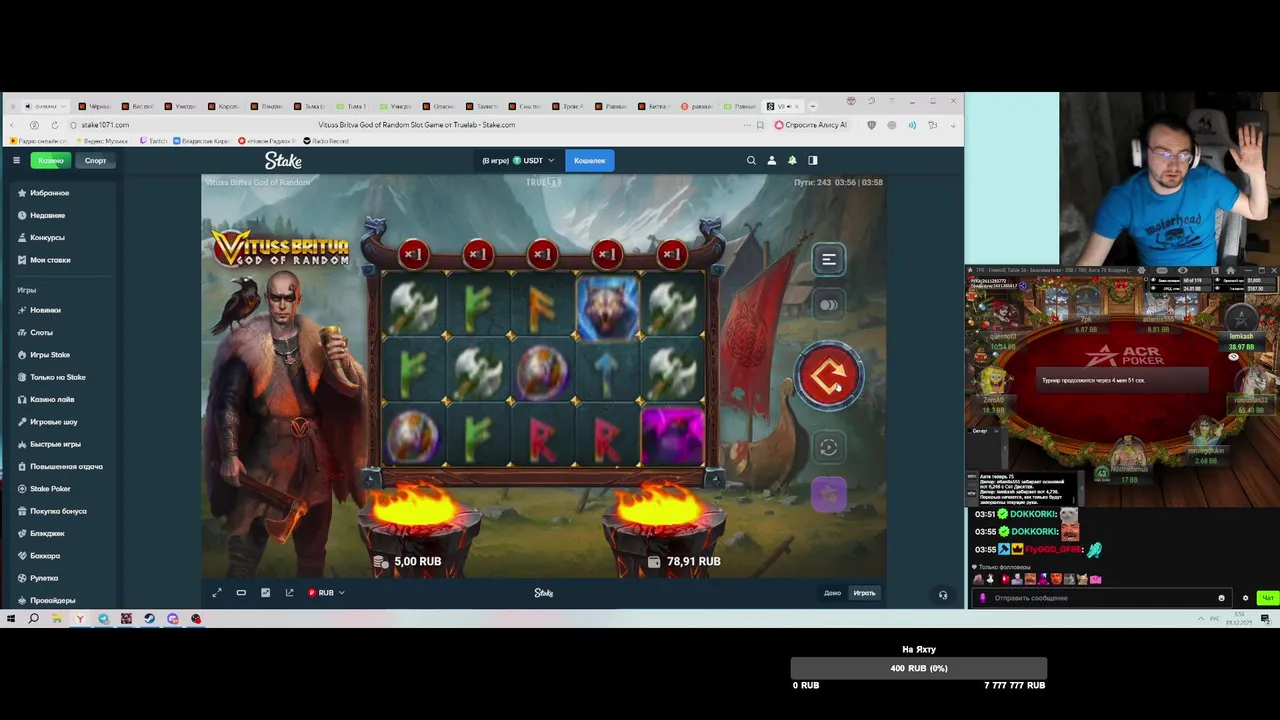Select the wolf symbol on the reels
Screen dimensions: 1280x720
pyautogui.click(x=607, y=307)
